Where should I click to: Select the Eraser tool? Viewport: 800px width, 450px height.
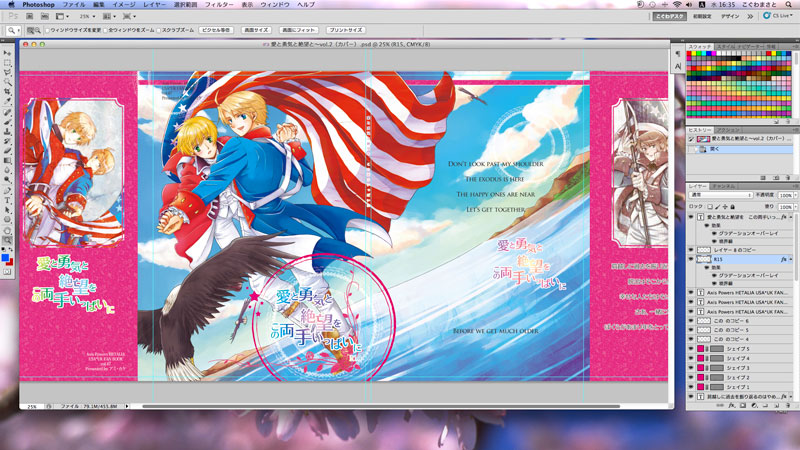[x=7, y=150]
